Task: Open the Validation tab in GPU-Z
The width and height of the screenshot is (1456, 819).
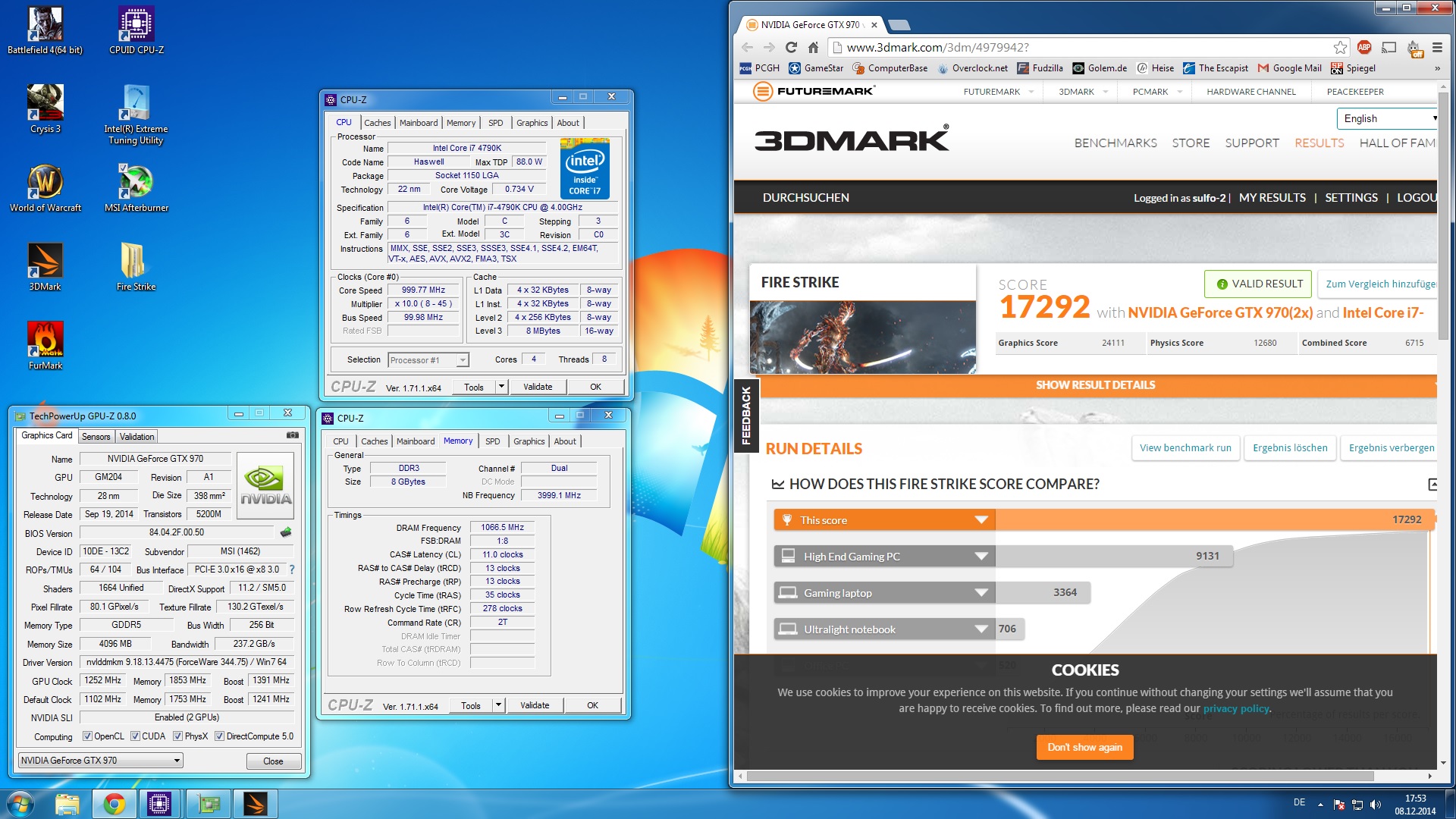Action: 137,437
